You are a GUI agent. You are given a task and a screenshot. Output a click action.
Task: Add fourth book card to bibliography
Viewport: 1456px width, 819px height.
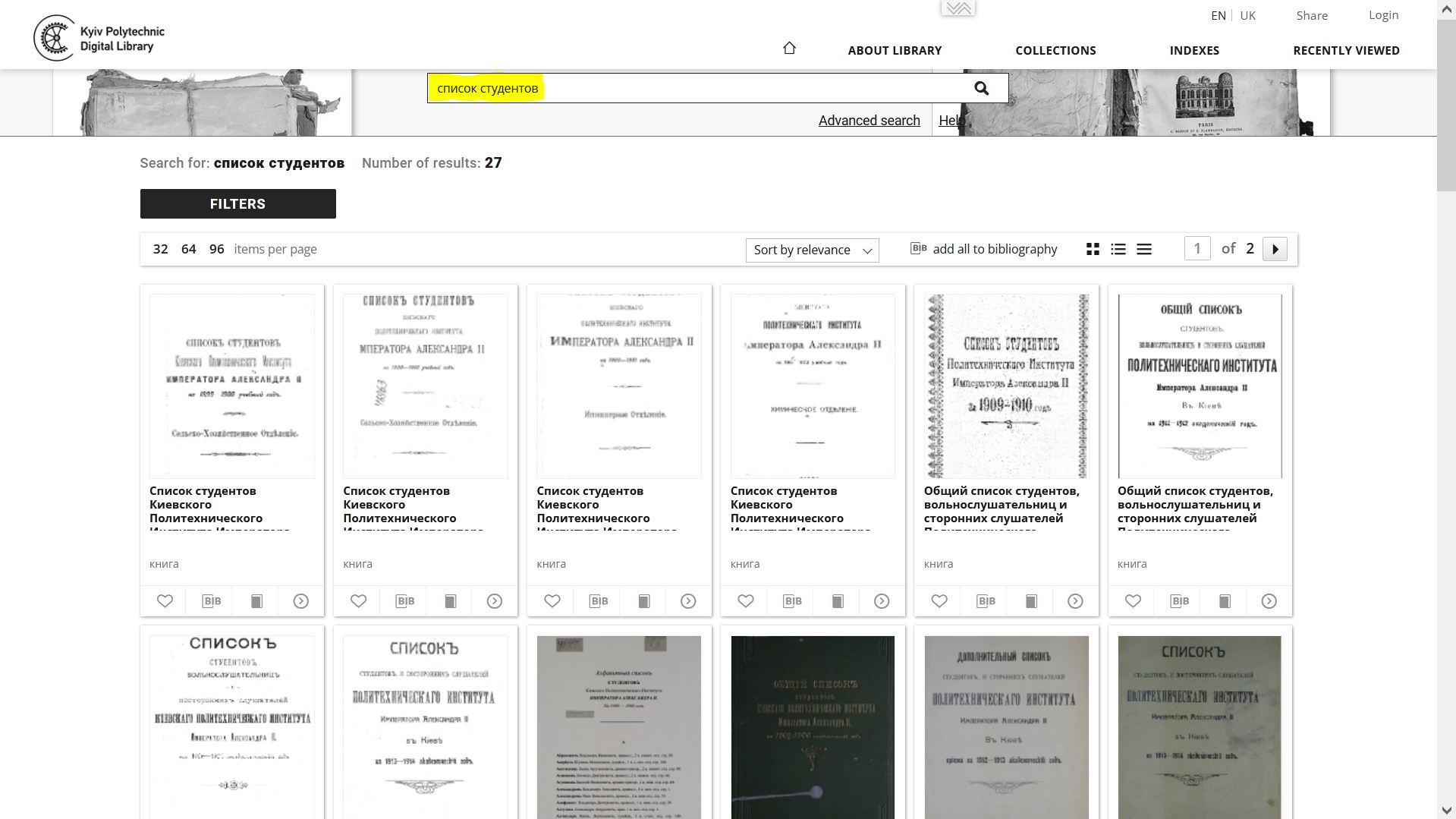click(793, 601)
